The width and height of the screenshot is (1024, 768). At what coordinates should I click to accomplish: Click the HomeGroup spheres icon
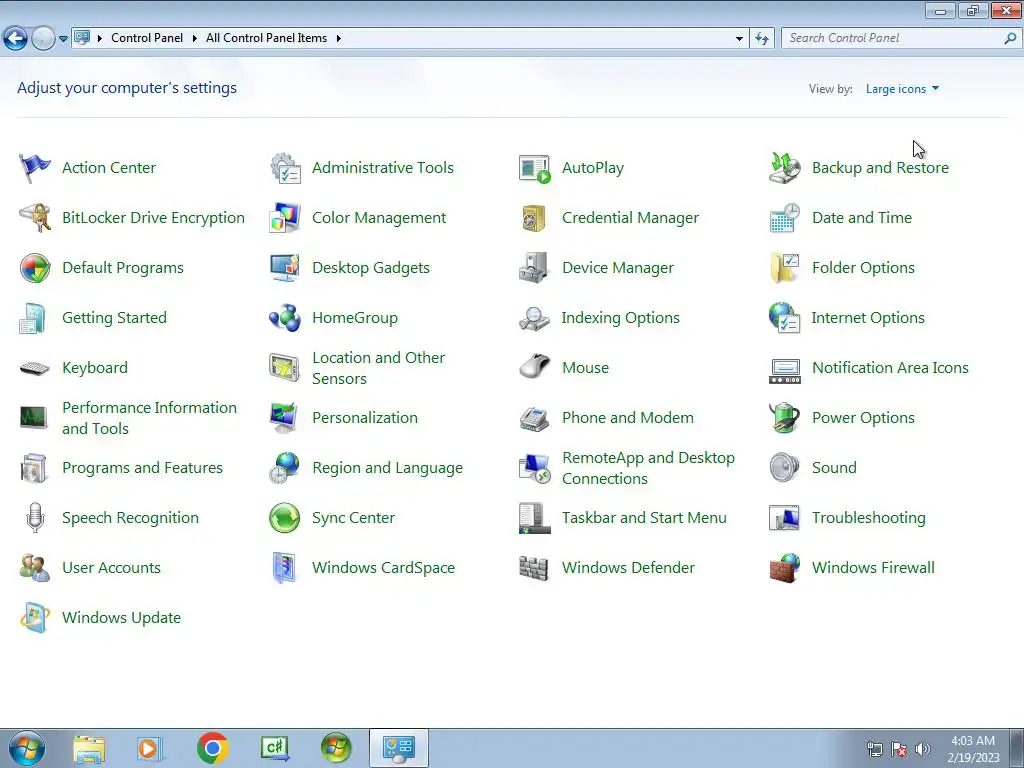pos(285,318)
